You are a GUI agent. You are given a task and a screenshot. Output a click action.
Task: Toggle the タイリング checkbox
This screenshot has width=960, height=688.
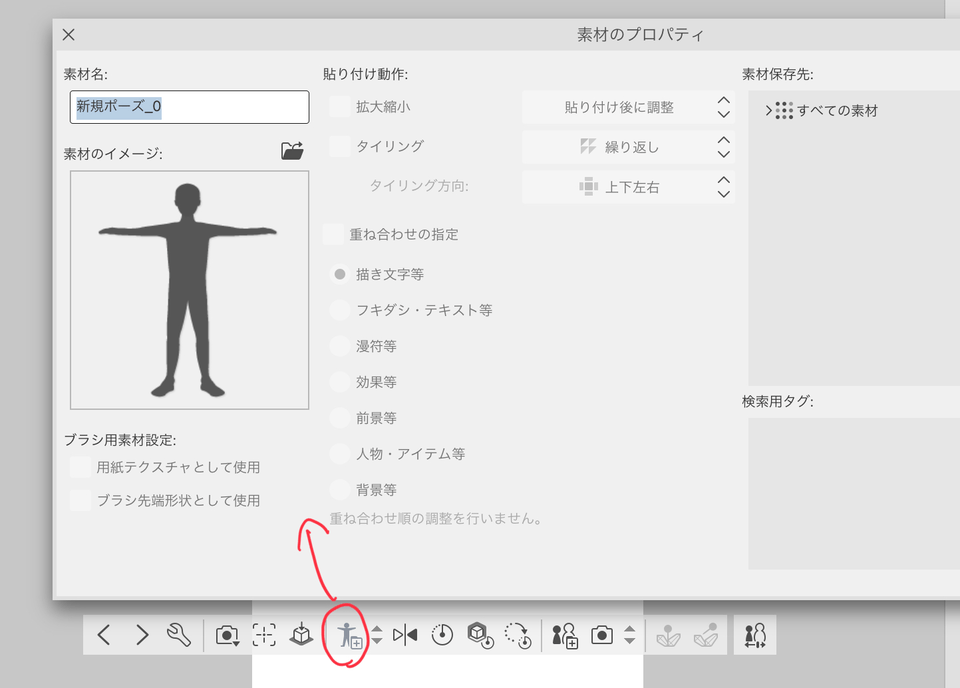click(x=340, y=146)
